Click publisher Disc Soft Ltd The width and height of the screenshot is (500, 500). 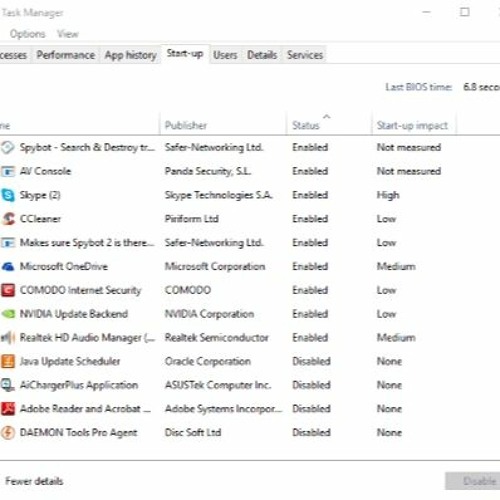pyautogui.click(x=193, y=433)
